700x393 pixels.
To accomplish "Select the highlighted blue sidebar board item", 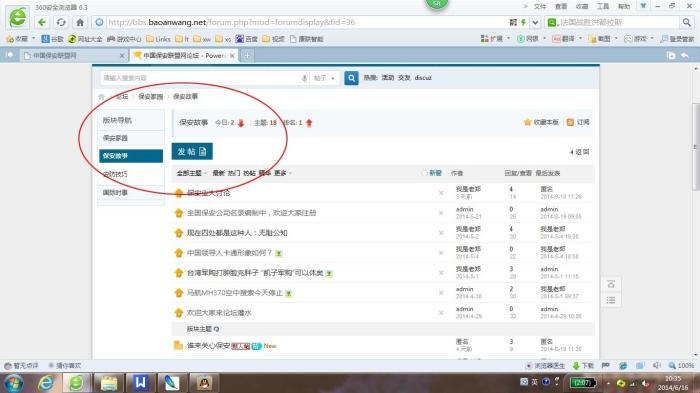I will pos(131,156).
